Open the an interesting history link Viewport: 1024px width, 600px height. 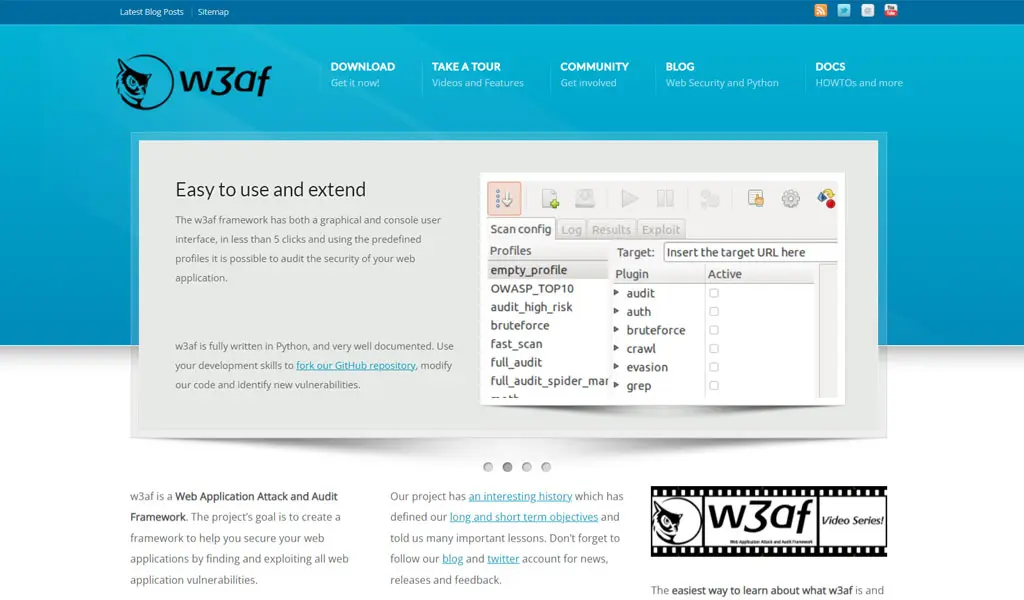coord(520,496)
